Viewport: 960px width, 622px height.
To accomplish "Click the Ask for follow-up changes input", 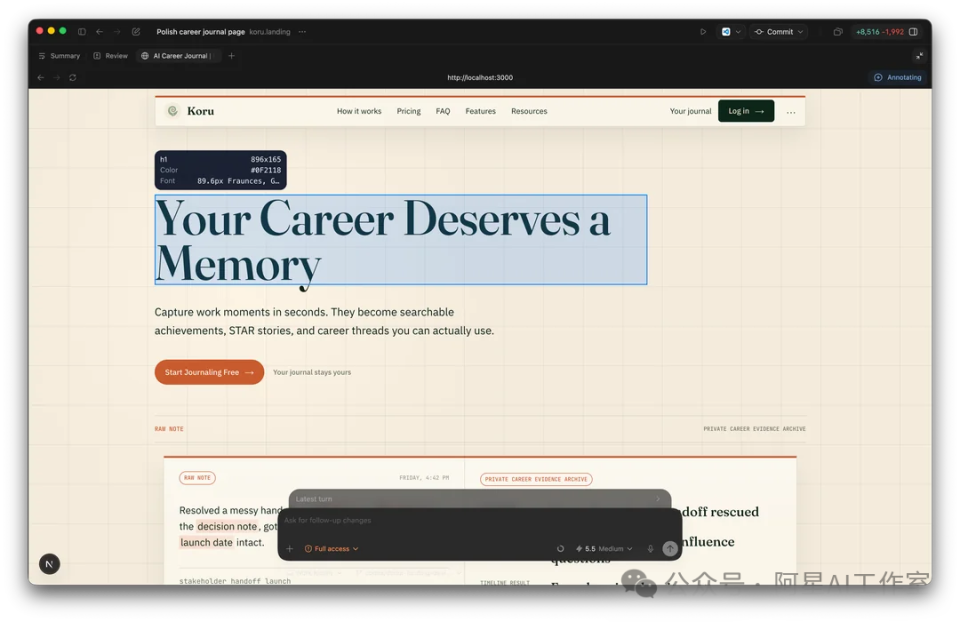I will 479,520.
